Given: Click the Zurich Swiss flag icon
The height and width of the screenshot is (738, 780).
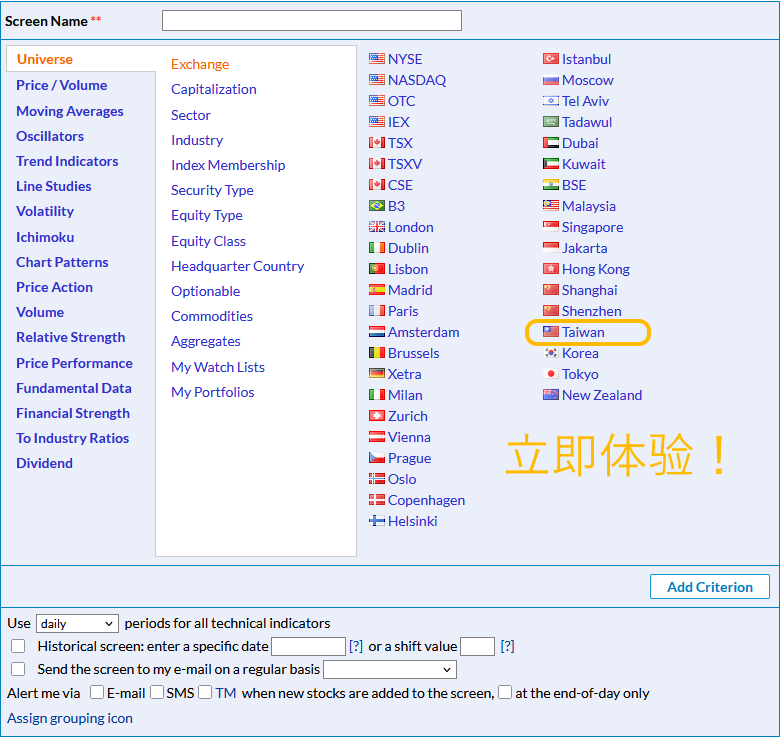Looking at the screenshot, I should click(377, 416).
